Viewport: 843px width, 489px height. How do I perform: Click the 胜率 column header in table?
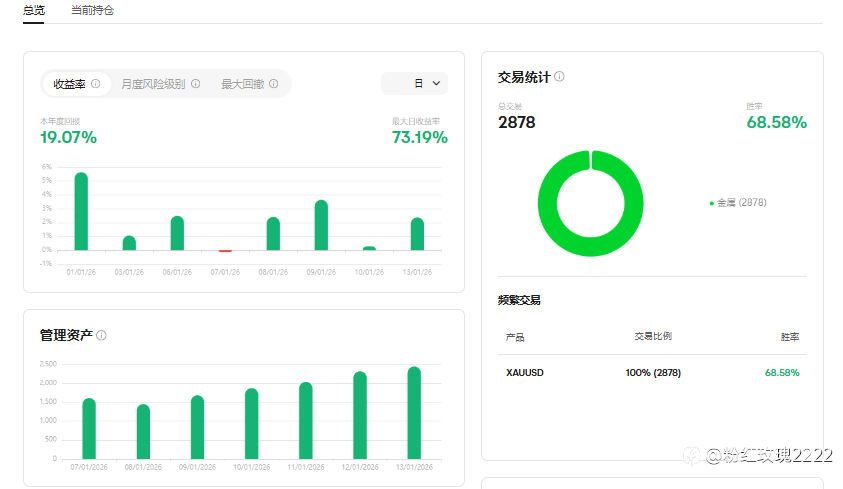[790, 337]
